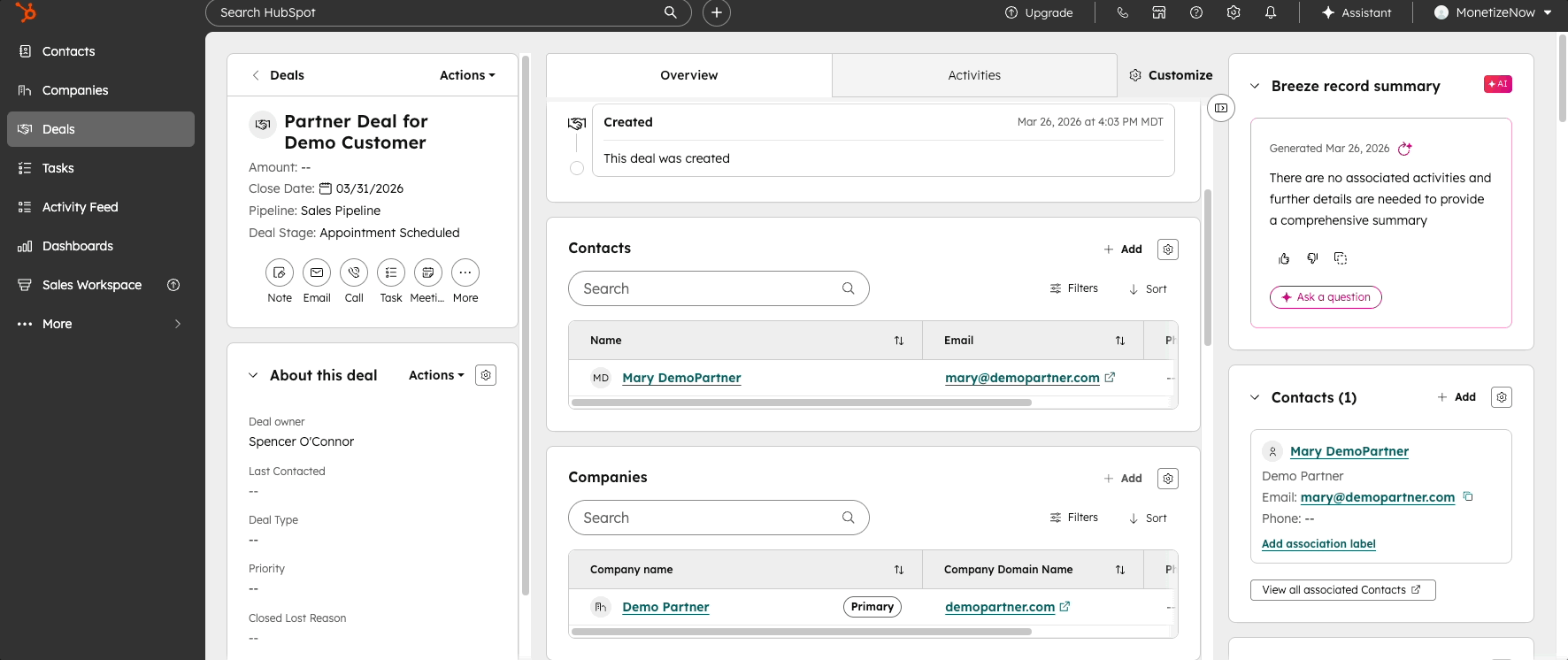
Task: Create a Note on the deal
Action: coord(280,272)
